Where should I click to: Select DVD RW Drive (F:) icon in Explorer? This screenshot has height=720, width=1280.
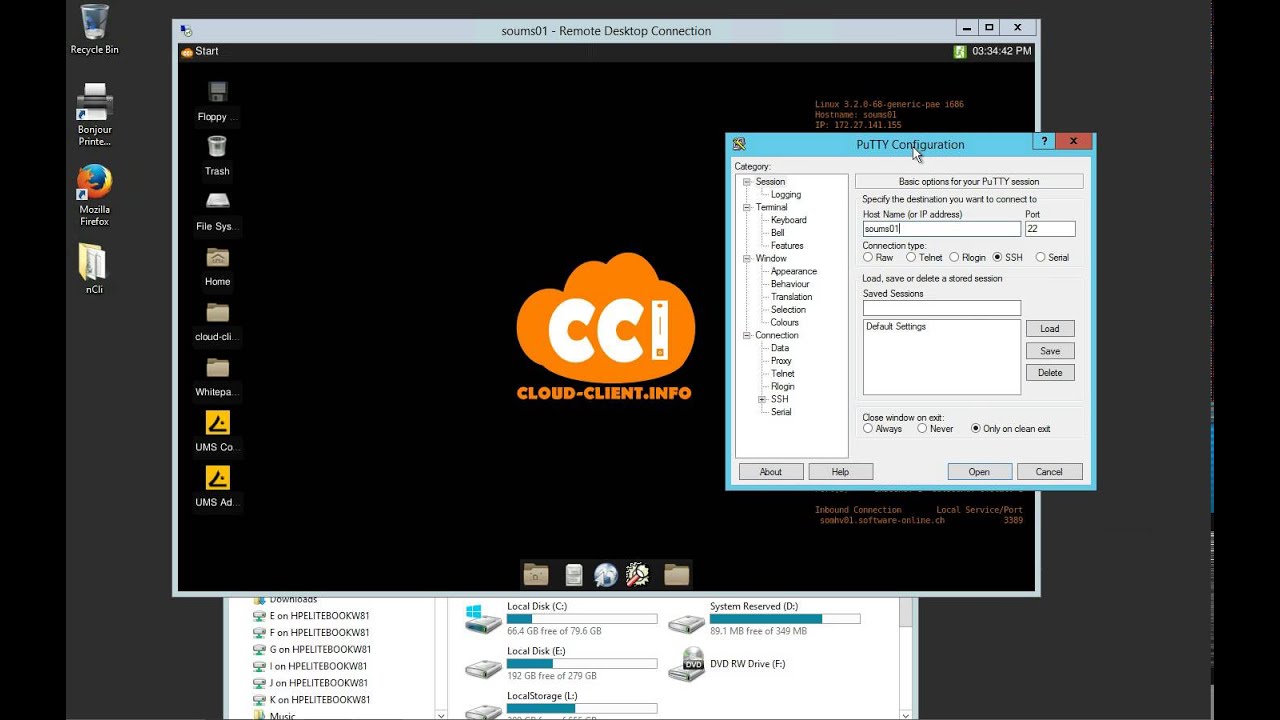click(687, 664)
